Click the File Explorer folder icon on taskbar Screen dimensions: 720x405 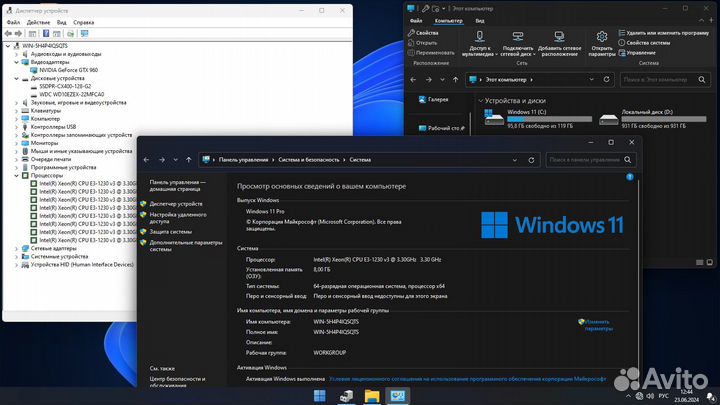click(x=371, y=396)
